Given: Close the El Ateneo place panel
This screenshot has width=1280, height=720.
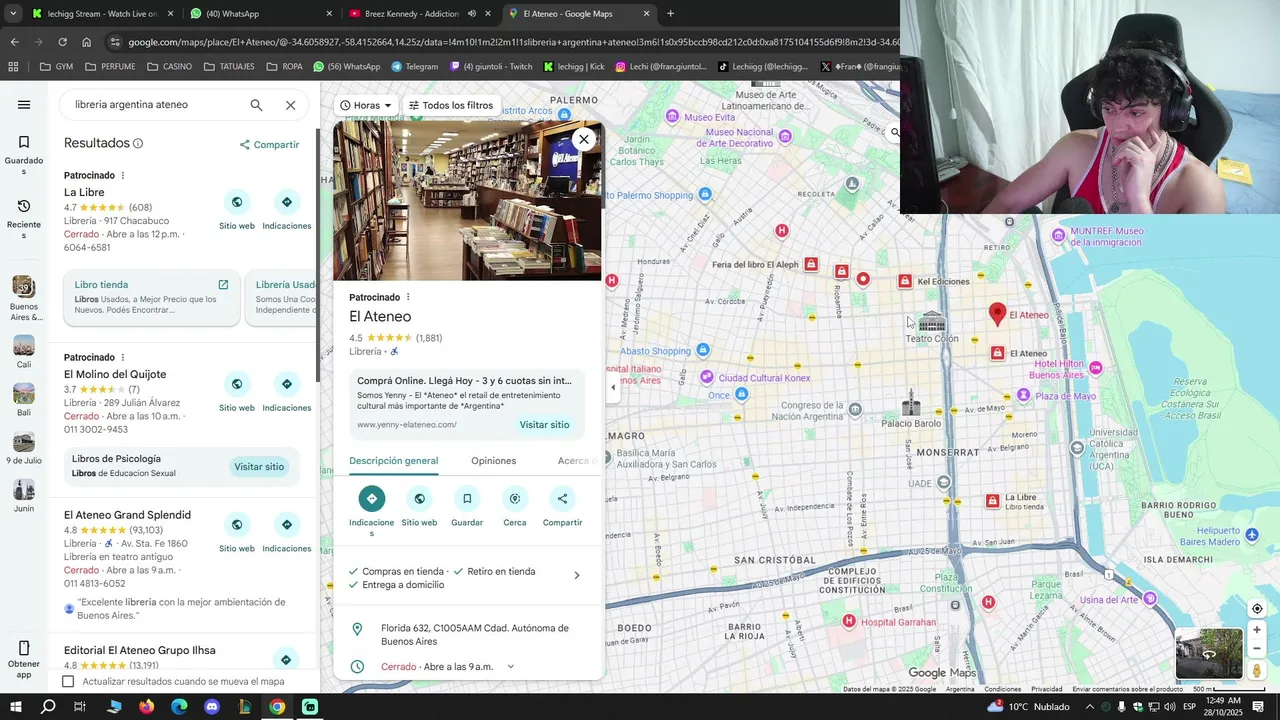Looking at the screenshot, I should (584, 140).
